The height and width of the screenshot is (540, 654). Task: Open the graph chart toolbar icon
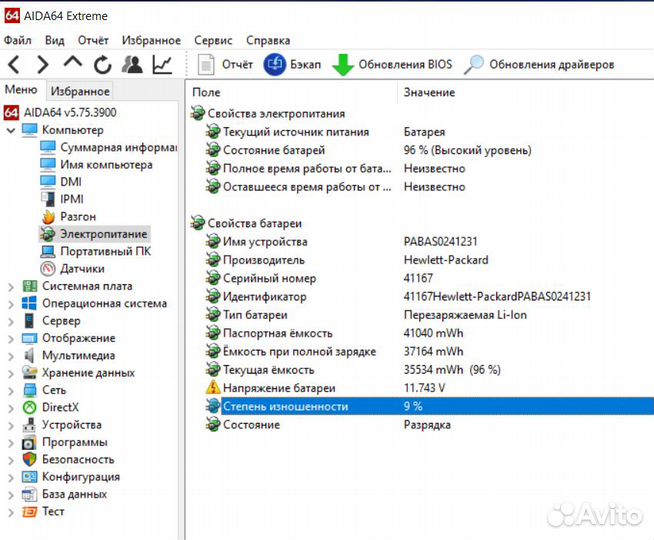[x=162, y=65]
